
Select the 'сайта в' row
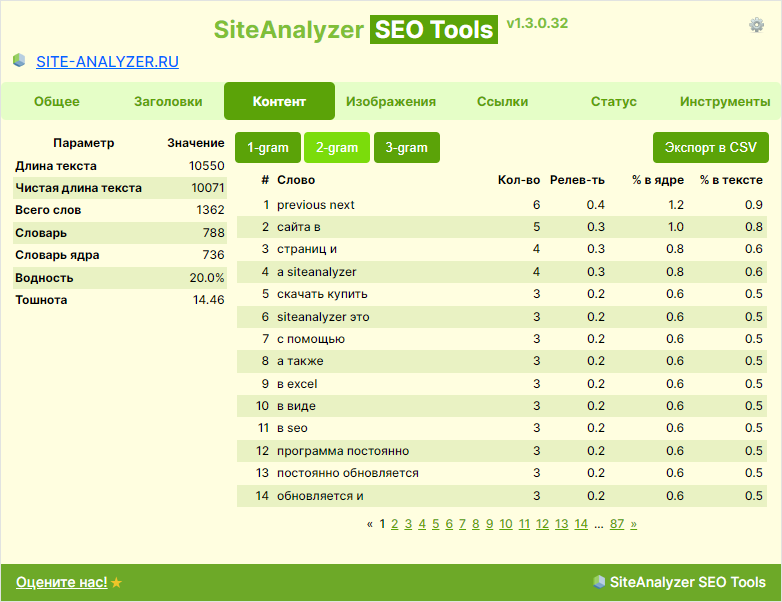point(502,227)
